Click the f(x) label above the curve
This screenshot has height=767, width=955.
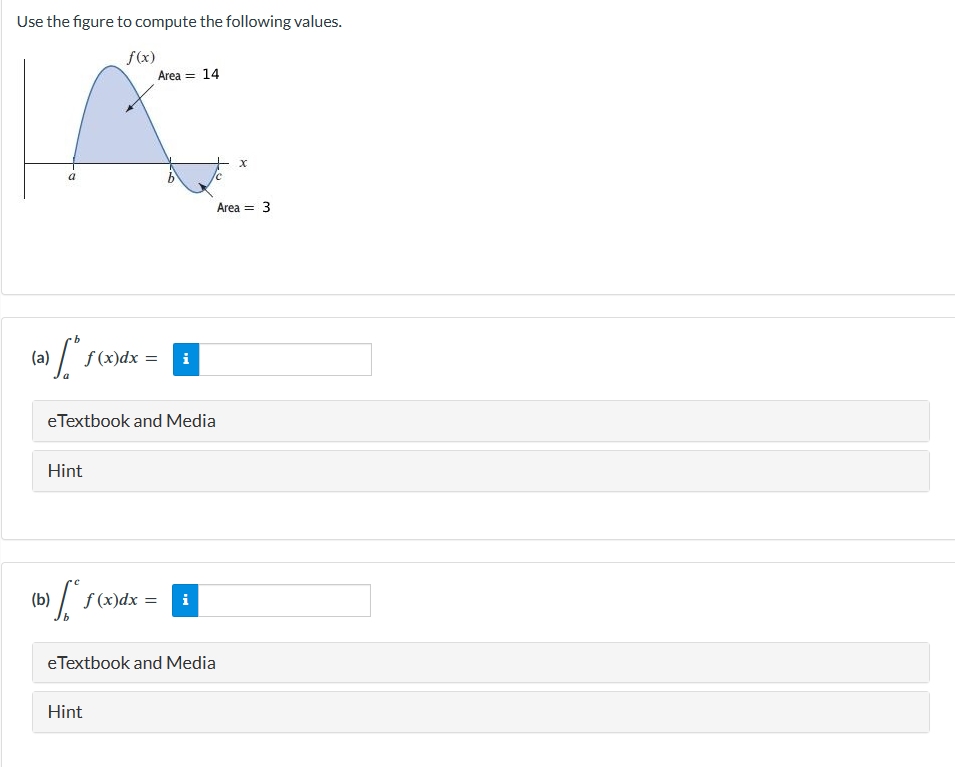point(141,57)
